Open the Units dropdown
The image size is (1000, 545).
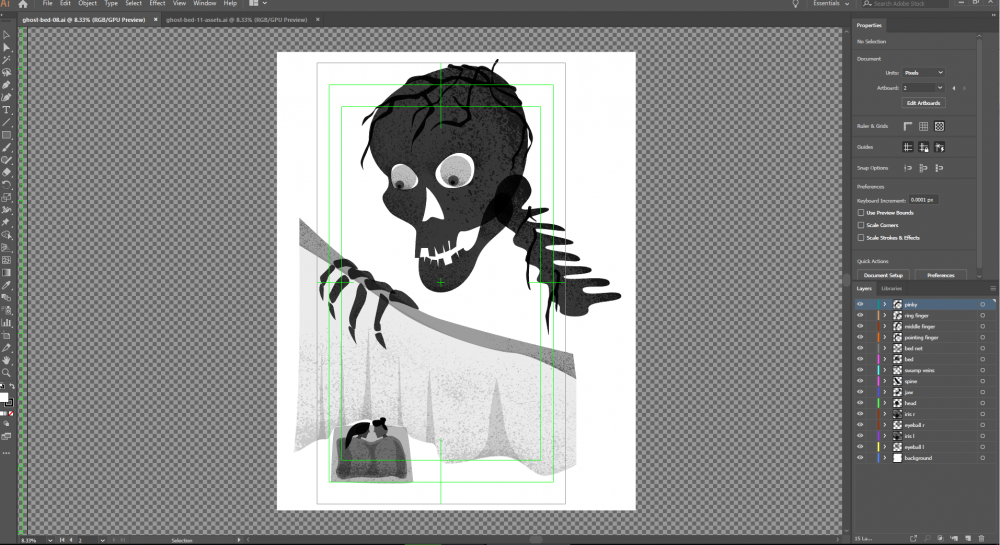(x=924, y=73)
